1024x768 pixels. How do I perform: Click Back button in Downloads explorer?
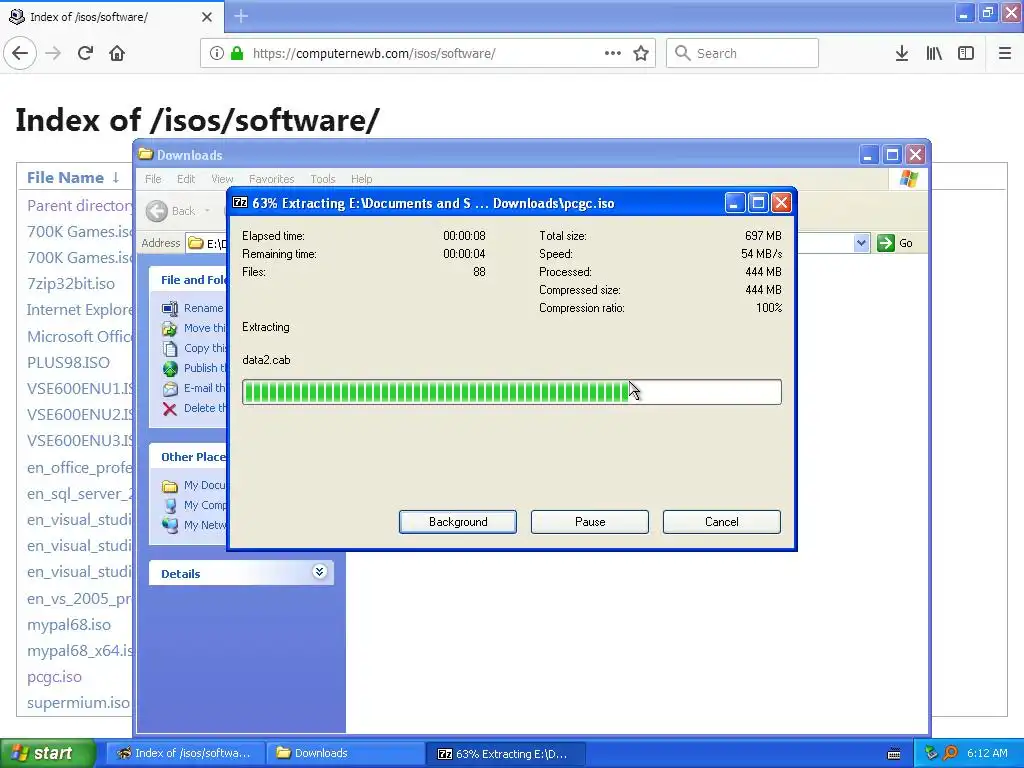[170, 211]
